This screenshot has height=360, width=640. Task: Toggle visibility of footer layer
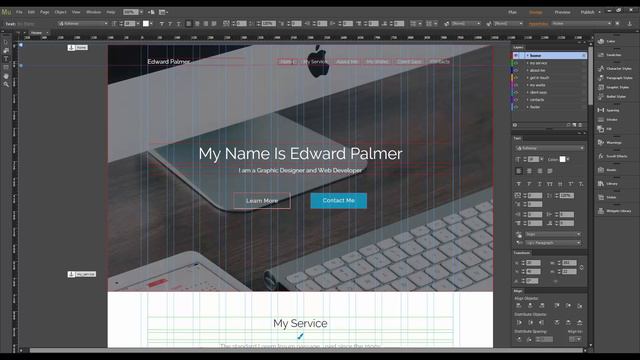point(516,107)
